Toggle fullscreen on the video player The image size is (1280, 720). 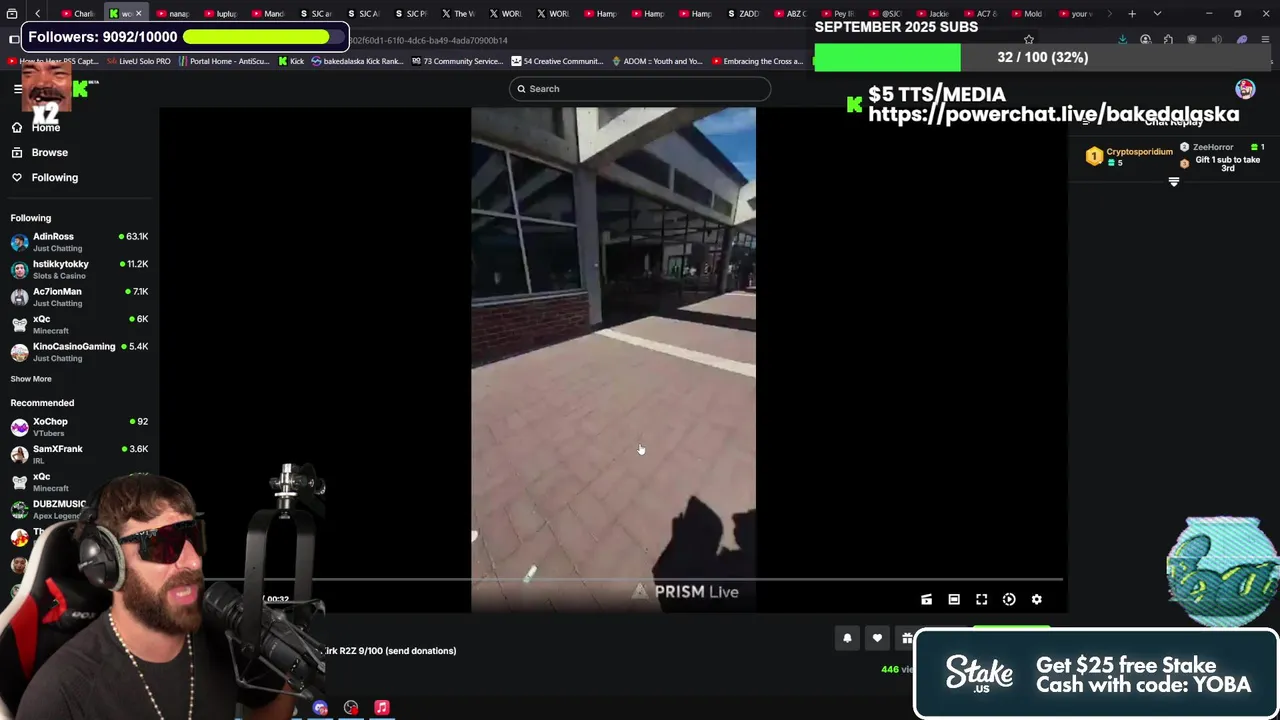tap(982, 600)
